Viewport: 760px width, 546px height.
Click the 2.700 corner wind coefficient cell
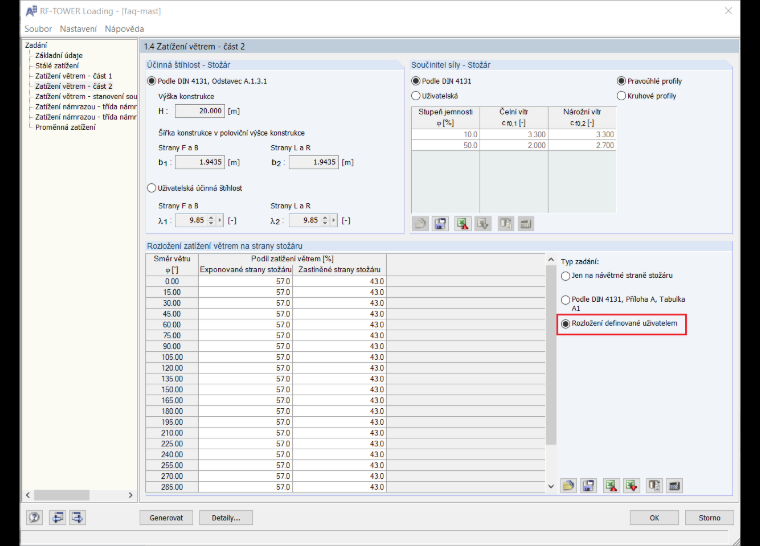pyautogui.click(x=582, y=145)
